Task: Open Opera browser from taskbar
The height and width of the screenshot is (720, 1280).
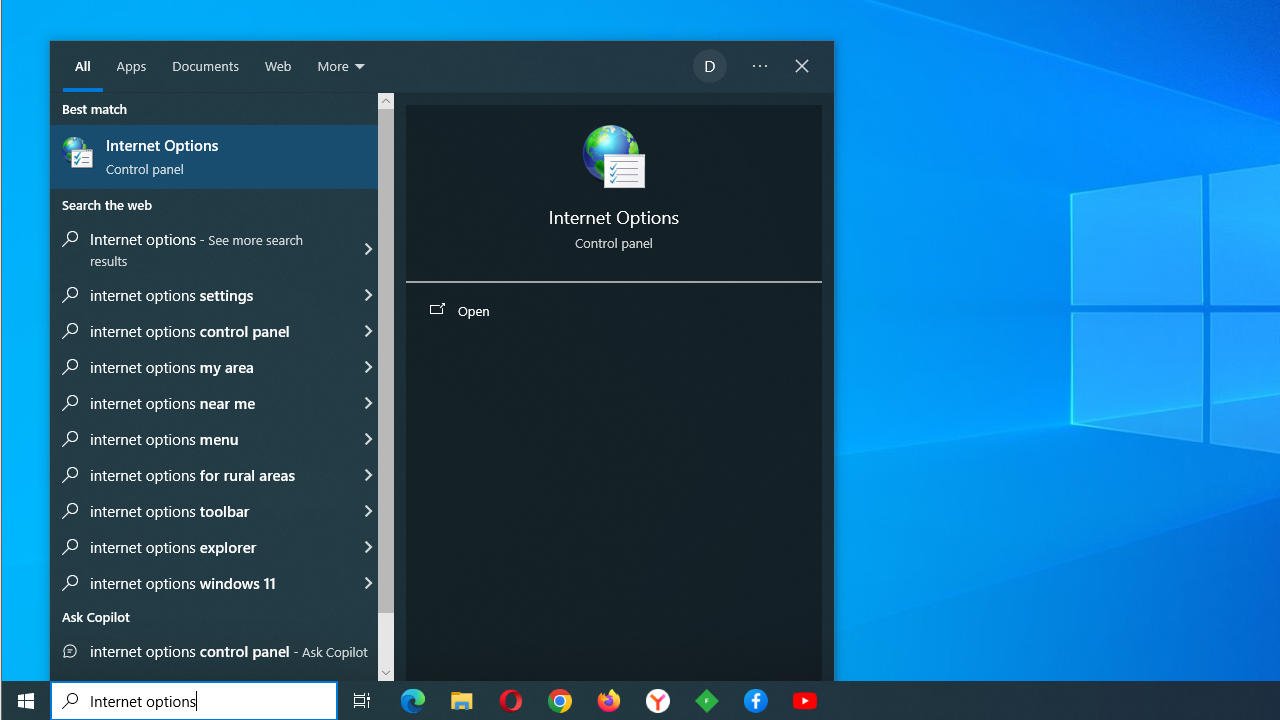Action: [511, 701]
